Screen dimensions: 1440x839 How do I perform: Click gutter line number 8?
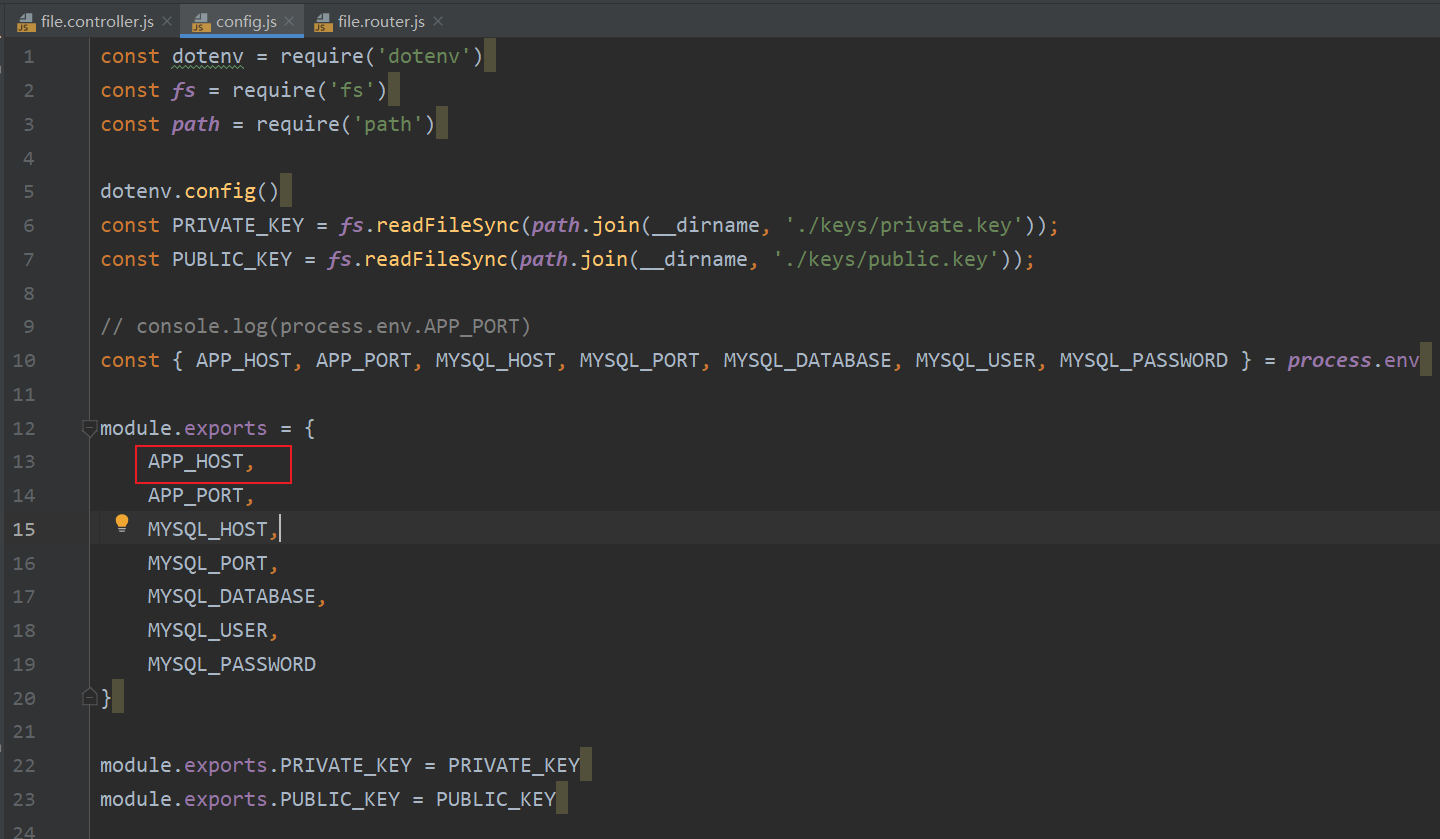[28, 293]
